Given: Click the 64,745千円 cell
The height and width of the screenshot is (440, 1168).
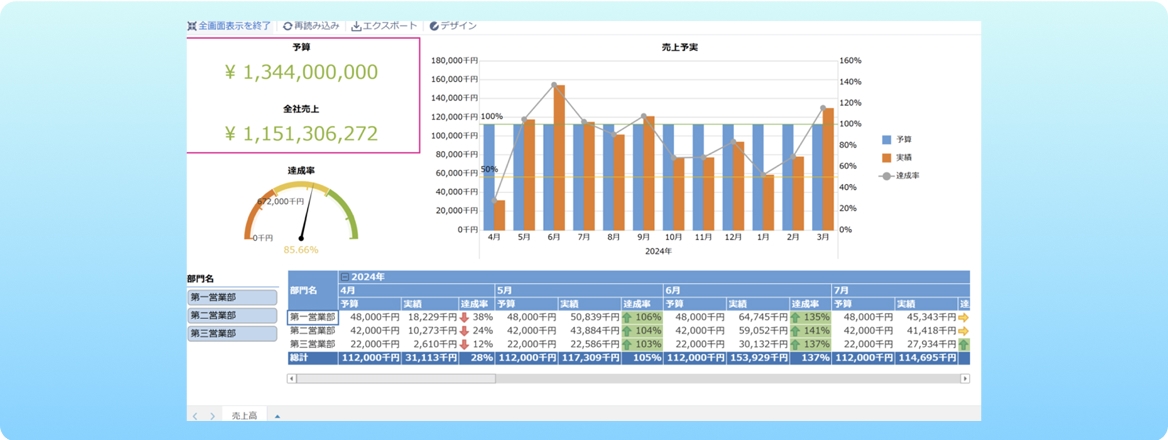Looking at the screenshot, I should (758, 317).
